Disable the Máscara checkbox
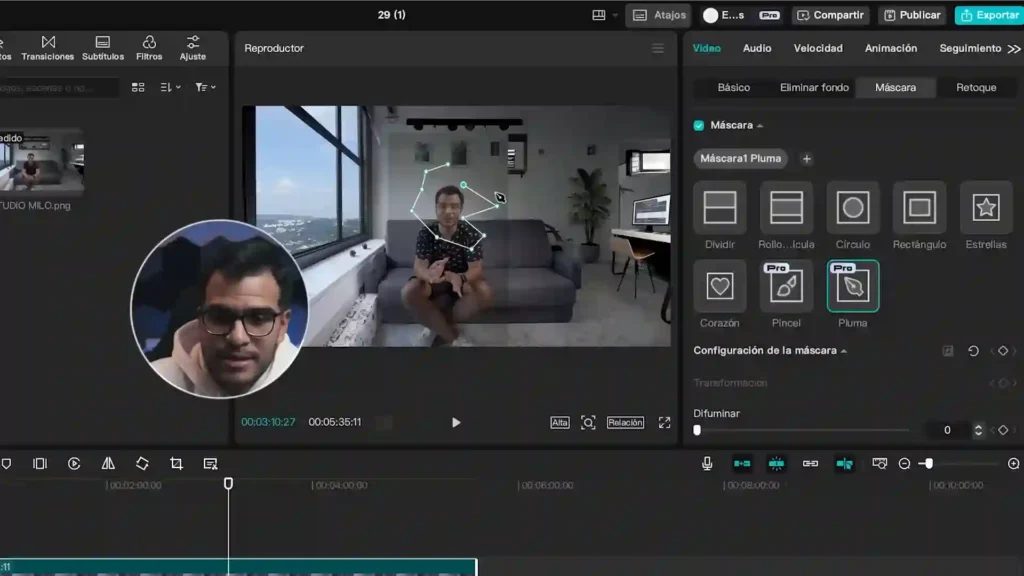Screen dimensions: 1024x576 [x=697, y=126]
